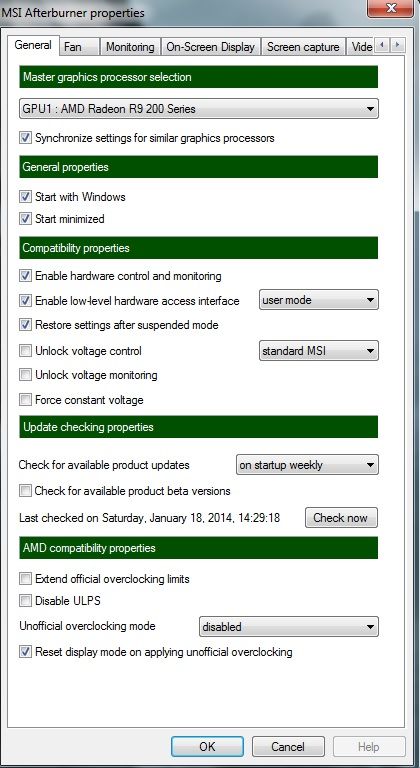Click the Compatibility properties header
This screenshot has width=420, height=768.
click(x=198, y=248)
